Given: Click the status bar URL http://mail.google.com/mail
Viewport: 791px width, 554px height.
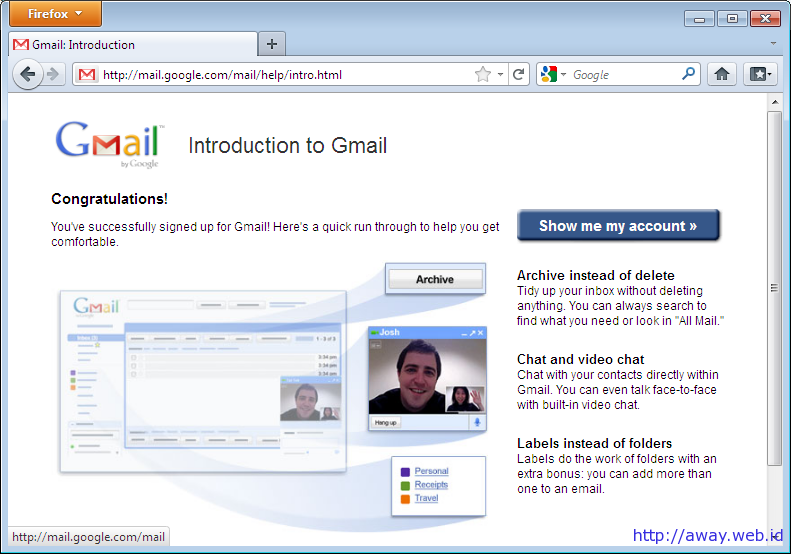Looking at the screenshot, I should (x=88, y=537).
